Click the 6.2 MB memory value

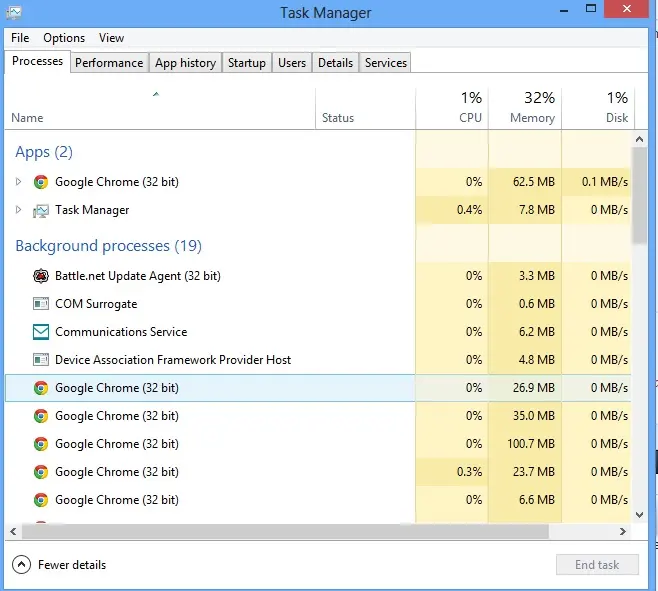(x=537, y=332)
